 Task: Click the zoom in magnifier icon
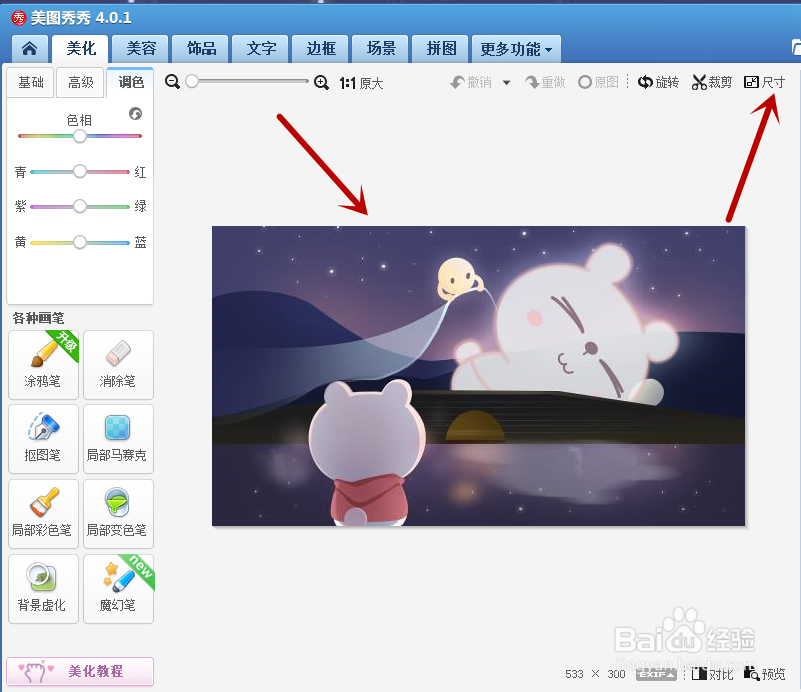pos(321,82)
